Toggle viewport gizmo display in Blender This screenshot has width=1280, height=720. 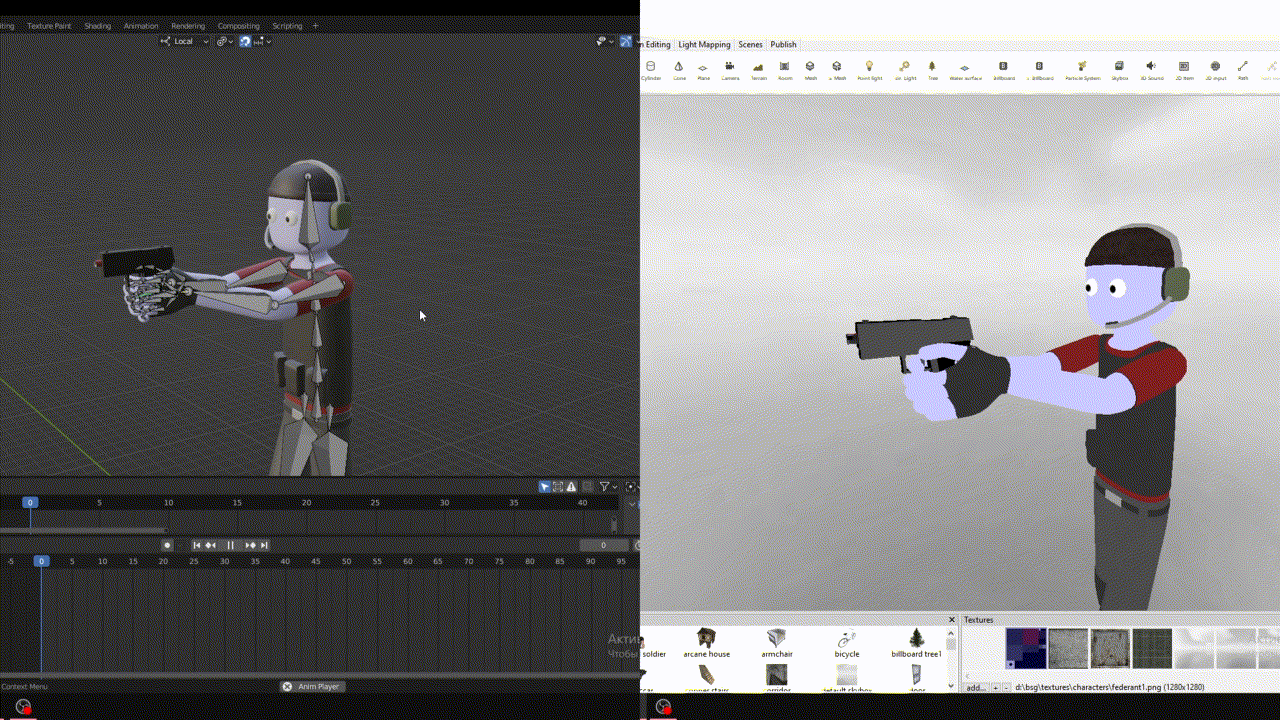(x=625, y=41)
